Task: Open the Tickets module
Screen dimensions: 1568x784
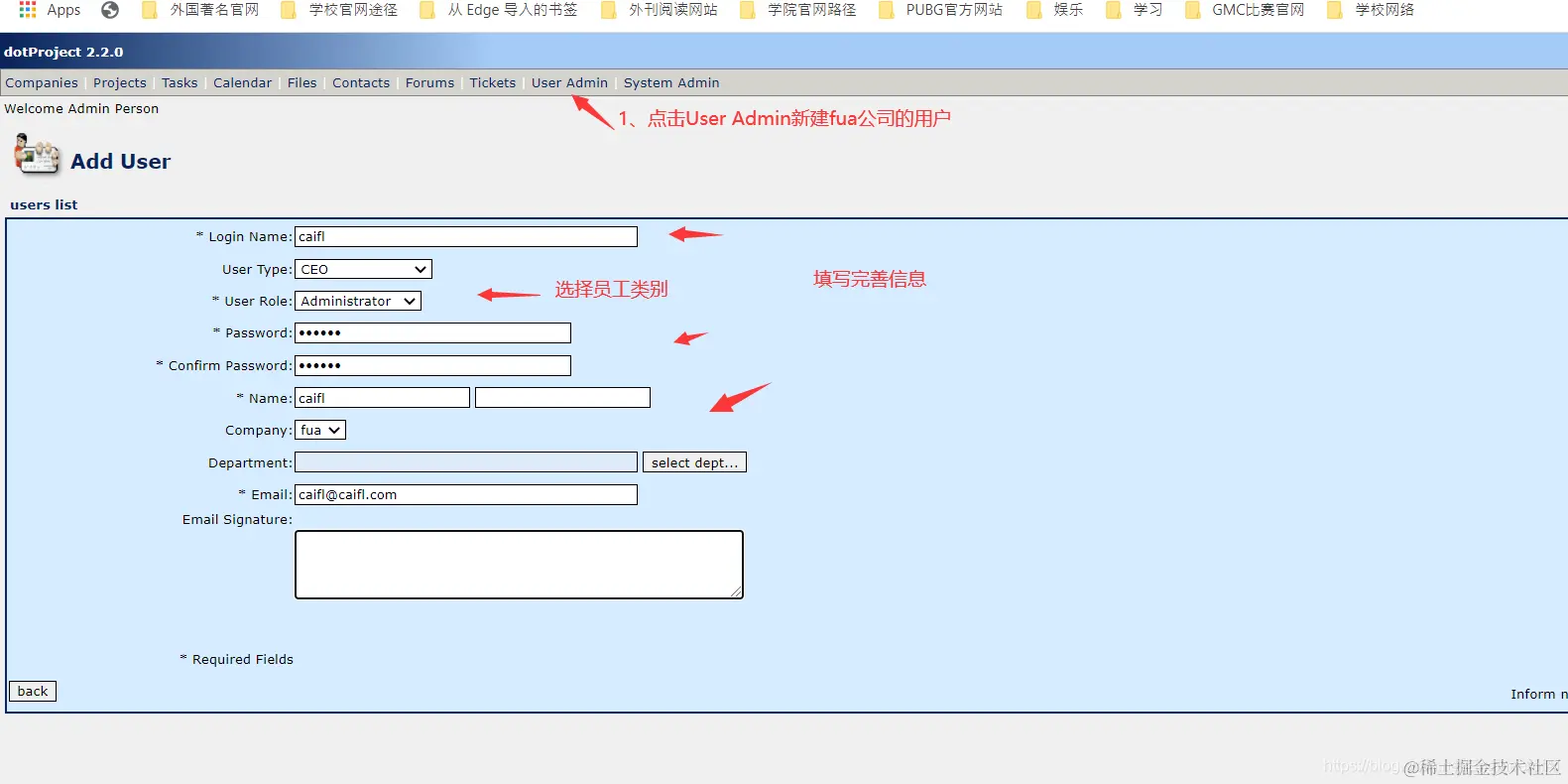Action: (493, 83)
